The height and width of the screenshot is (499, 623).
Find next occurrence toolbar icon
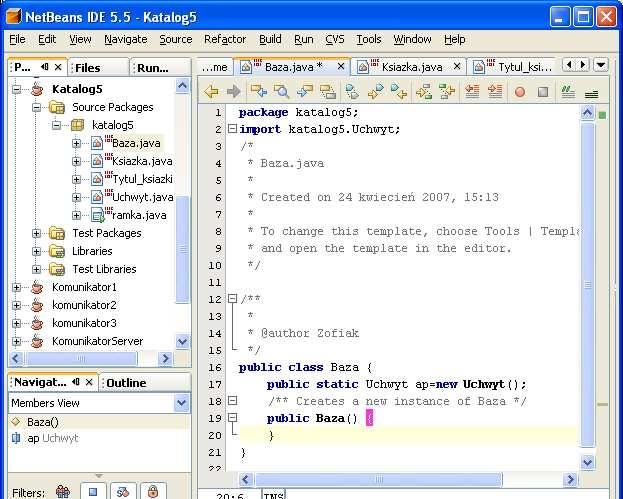coord(305,92)
